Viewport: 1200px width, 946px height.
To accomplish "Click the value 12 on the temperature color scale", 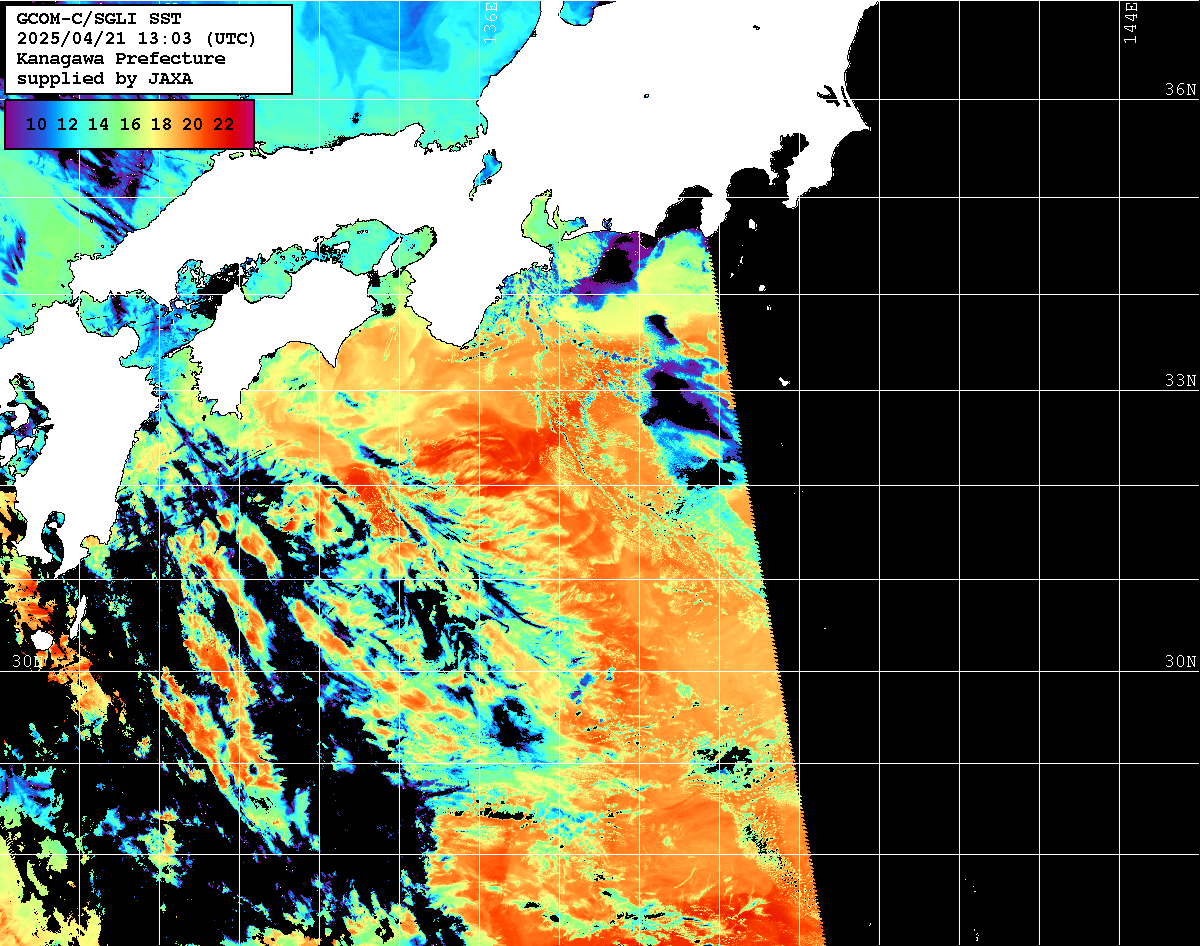I will pos(67,124).
